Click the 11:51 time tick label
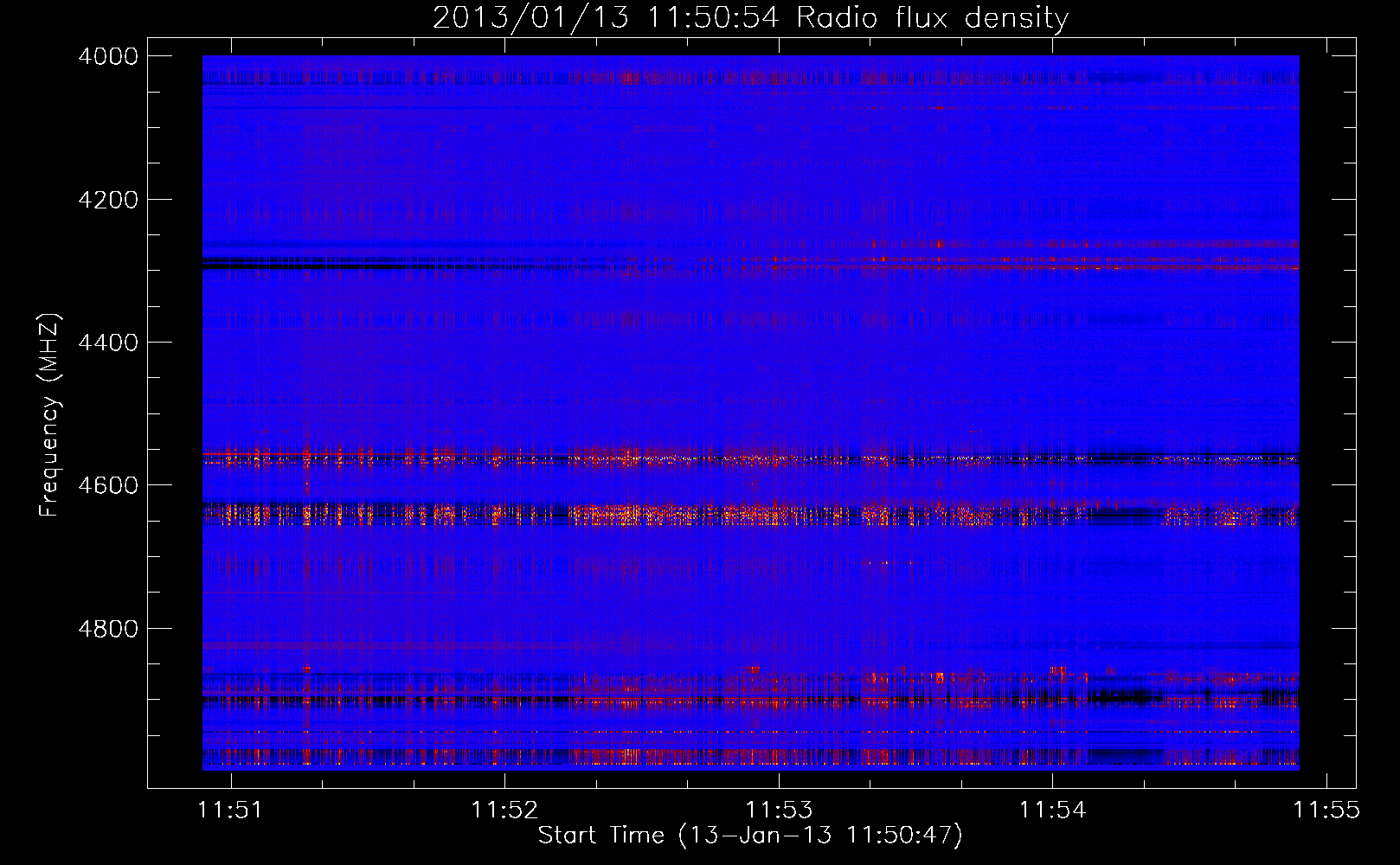 pyautogui.click(x=230, y=811)
